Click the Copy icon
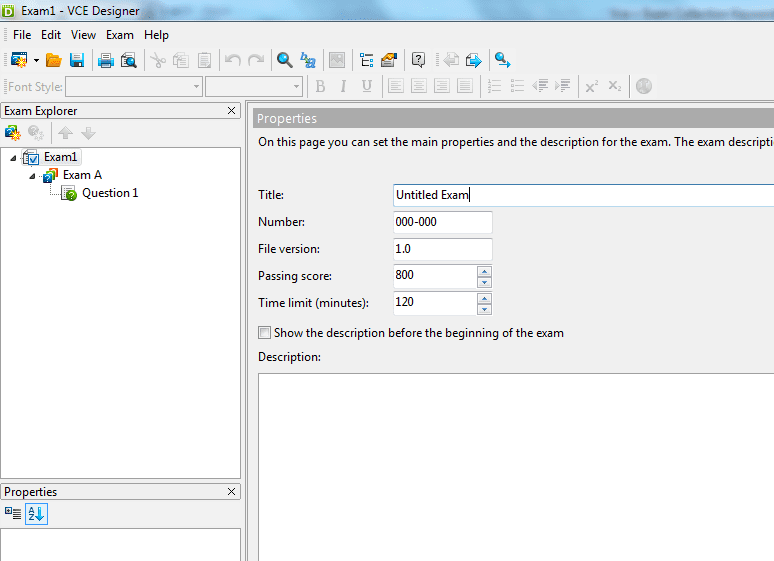This screenshot has height=561, width=774. click(x=181, y=60)
